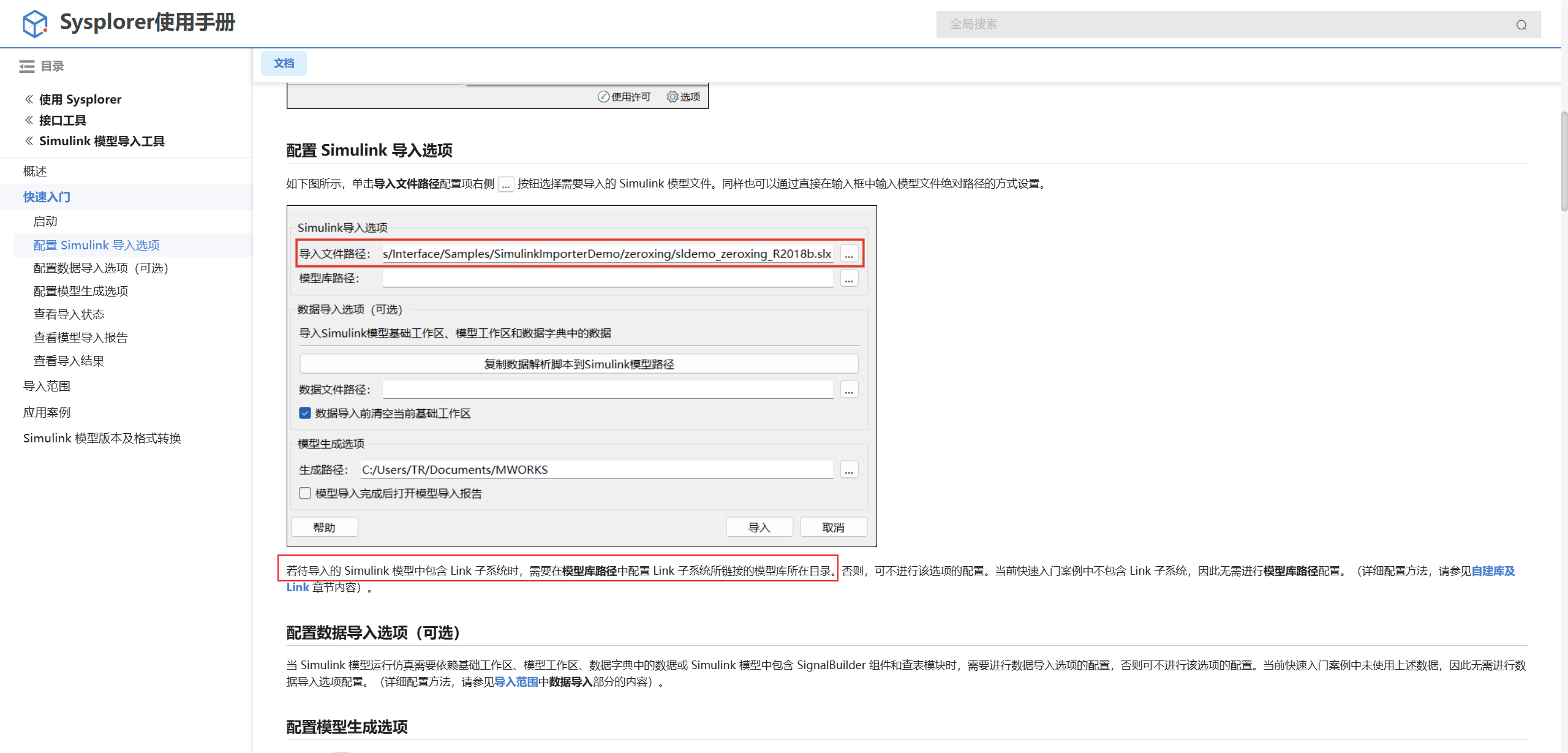Click the 选项 gear icon
Viewport: 1568px width, 753px height.
673,97
